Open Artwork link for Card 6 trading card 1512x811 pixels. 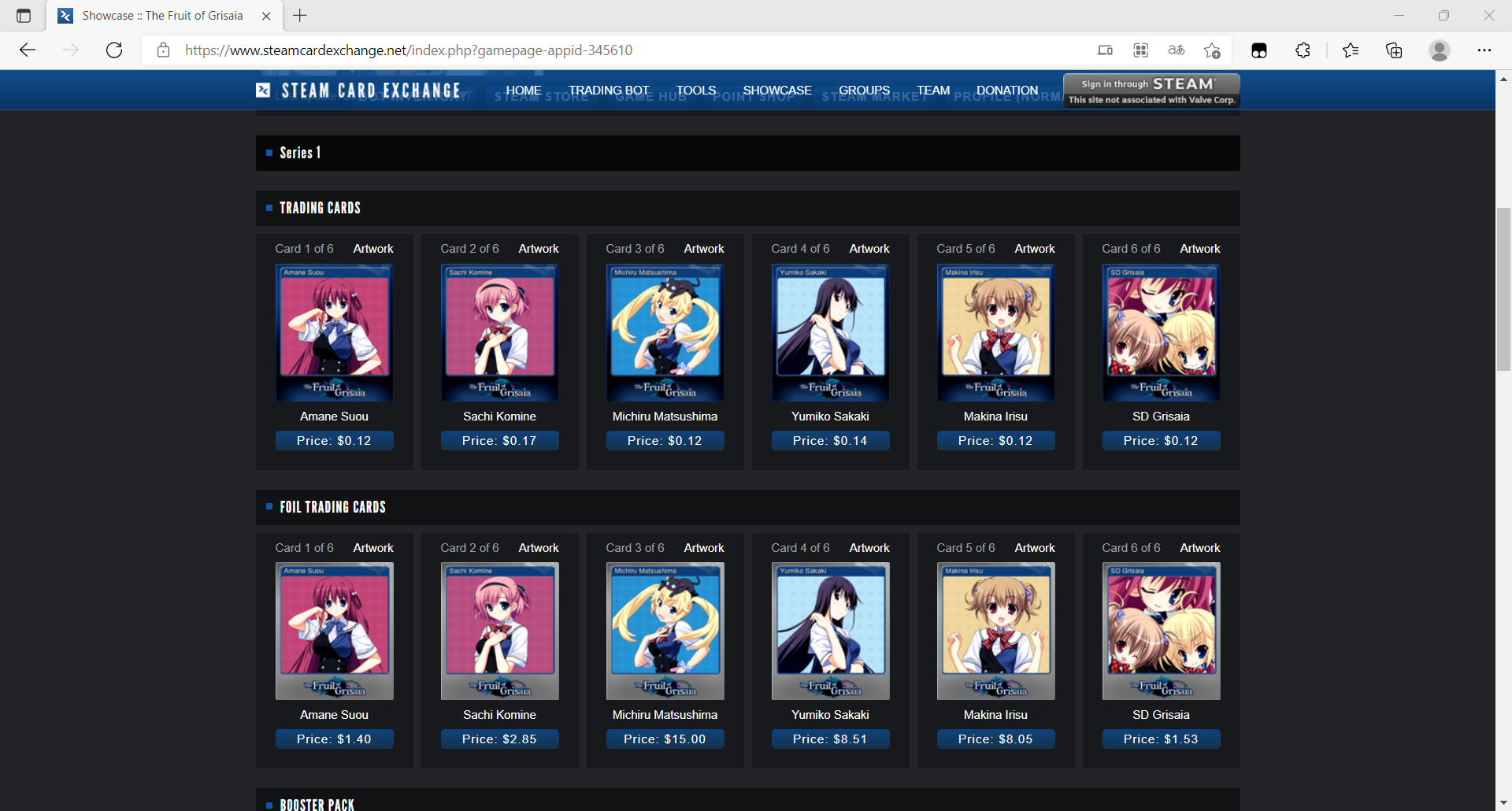click(1200, 249)
